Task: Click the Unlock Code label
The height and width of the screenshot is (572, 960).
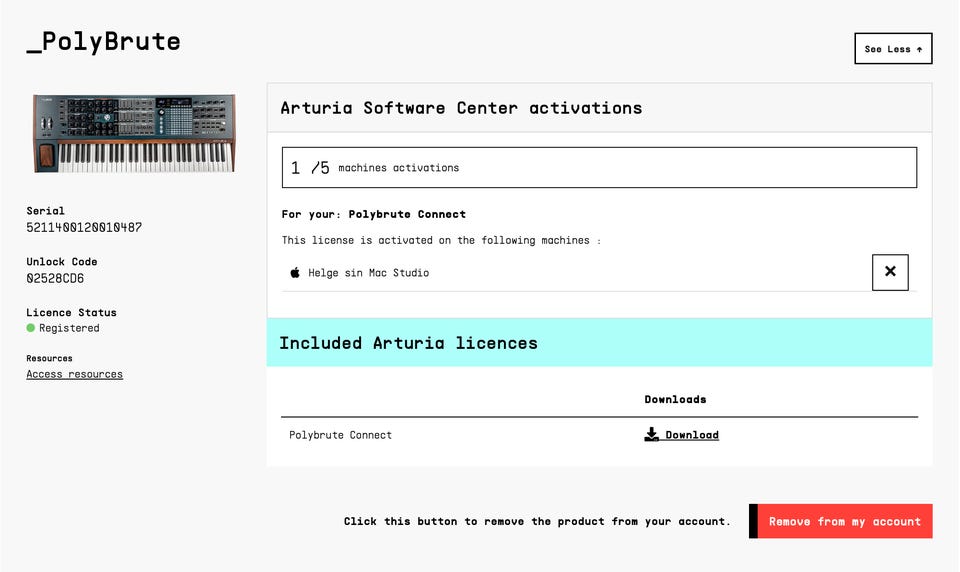Action: click(61, 262)
